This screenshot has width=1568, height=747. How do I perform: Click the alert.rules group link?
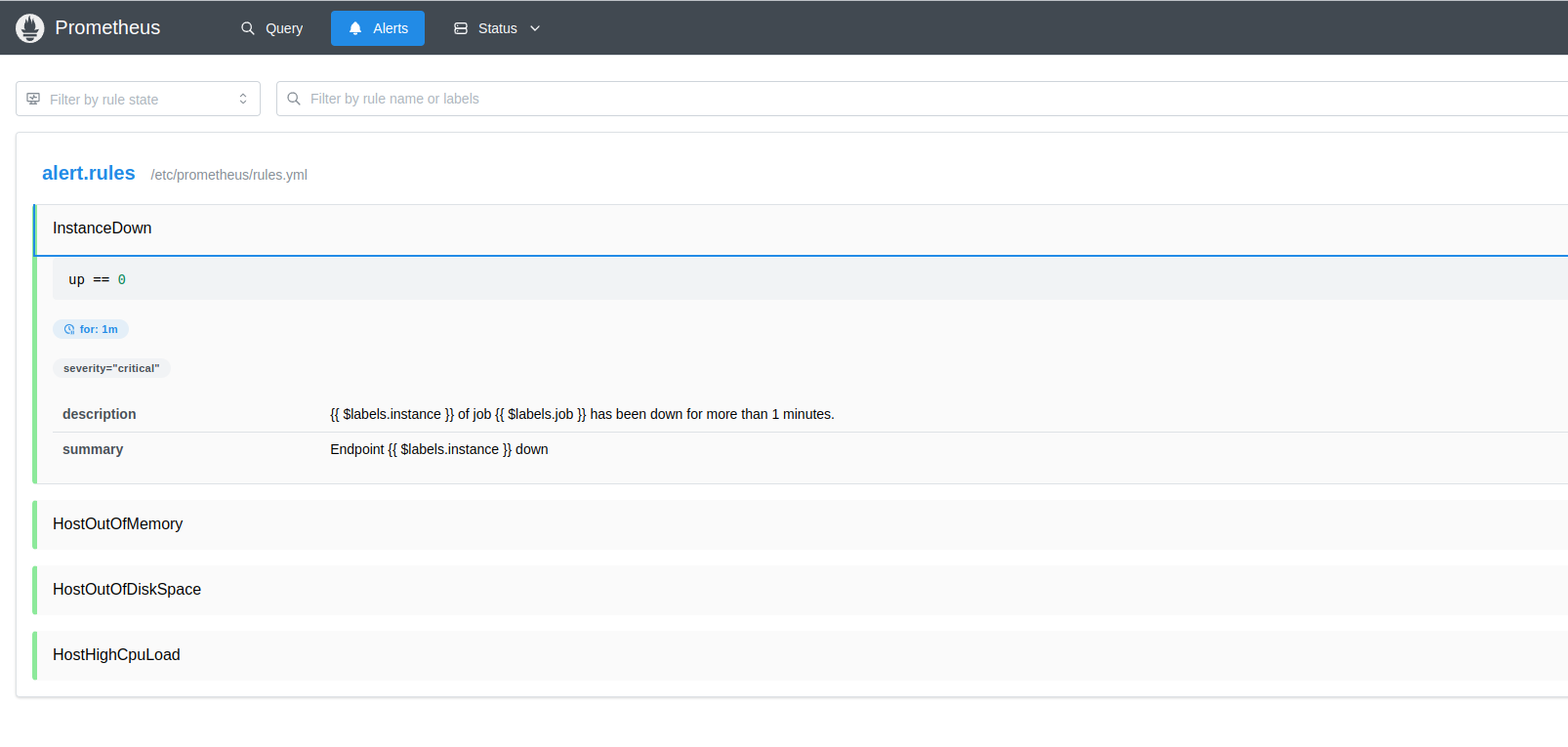click(x=89, y=173)
